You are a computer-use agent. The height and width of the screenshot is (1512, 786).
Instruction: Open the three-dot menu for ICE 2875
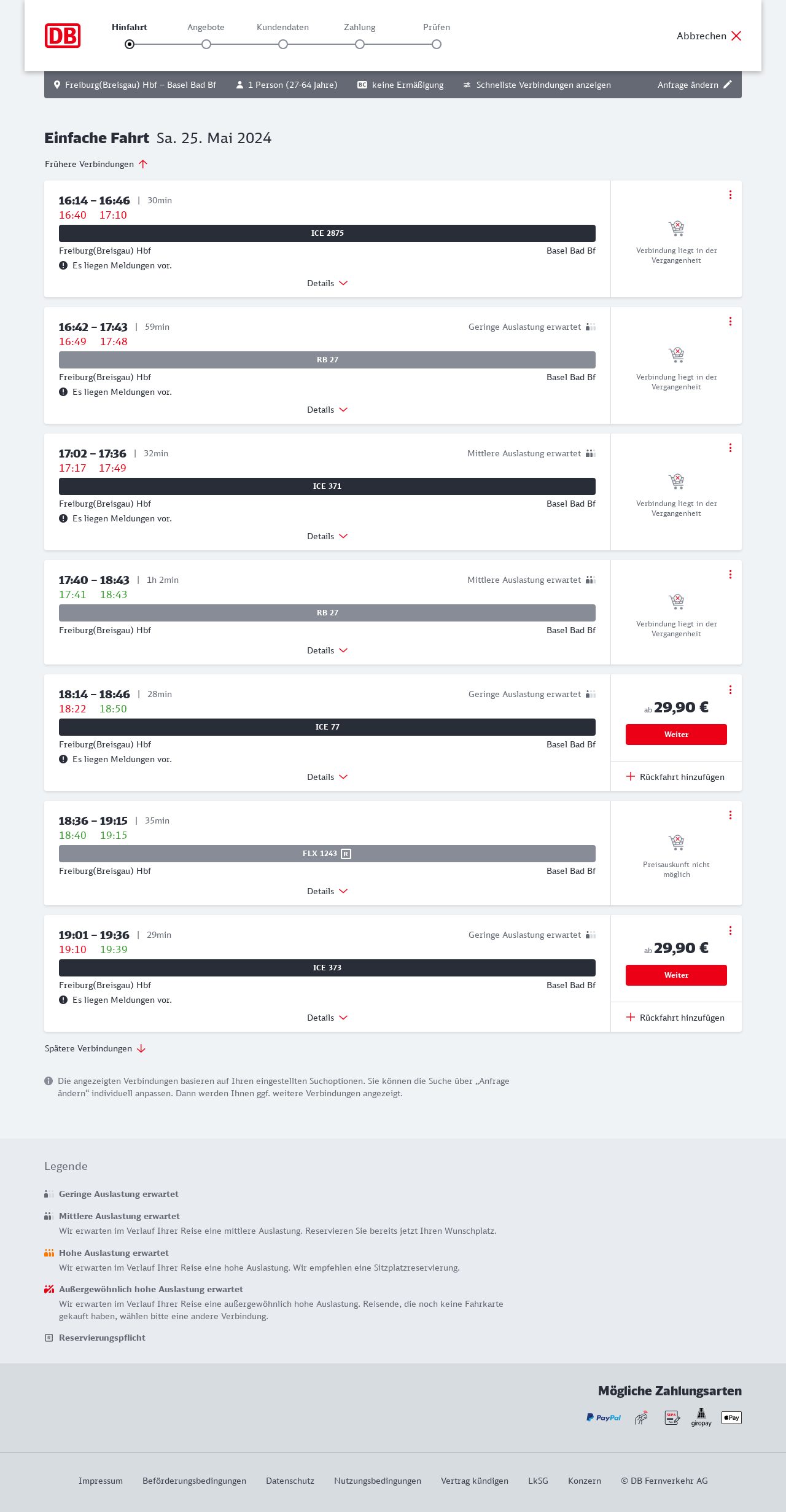tap(730, 195)
